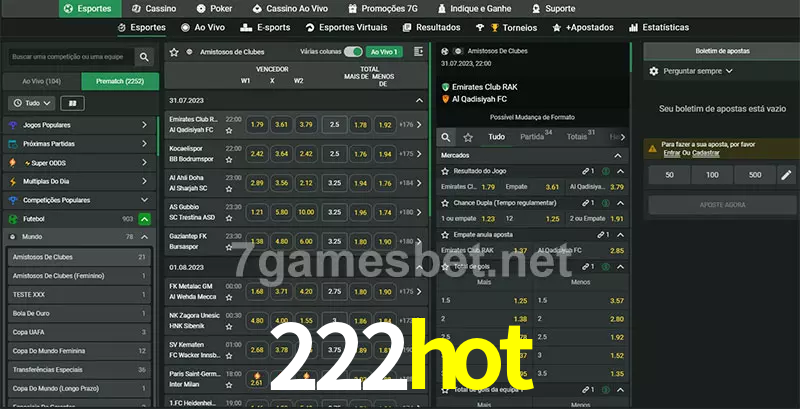Toggle the Várias colunas switch
The image size is (800, 409).
[x=352, y=51]
